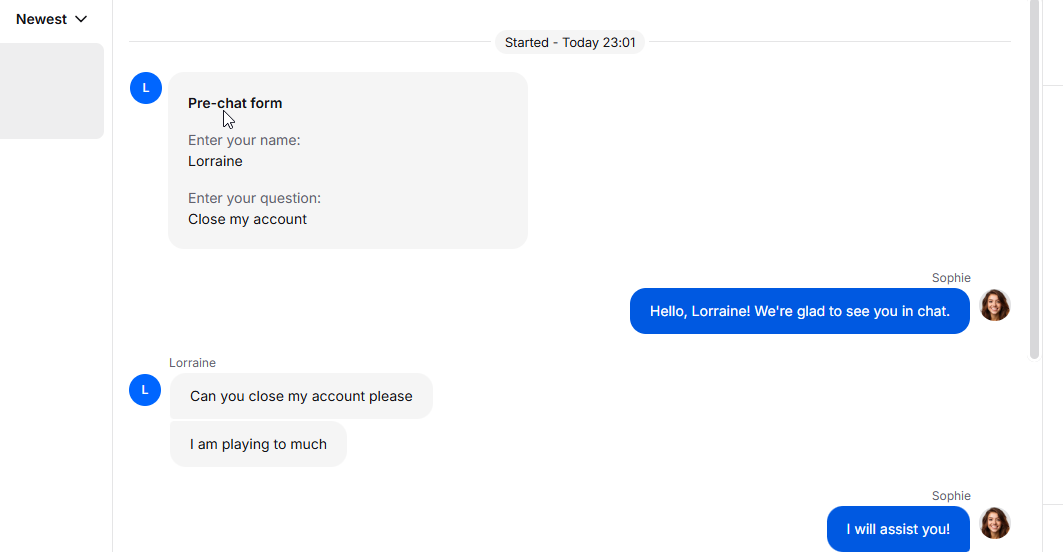Image resolution: width=1063 pixels, height=552 pixels.
Task: Click the Enter your question label
Action: tap(254, 198)
